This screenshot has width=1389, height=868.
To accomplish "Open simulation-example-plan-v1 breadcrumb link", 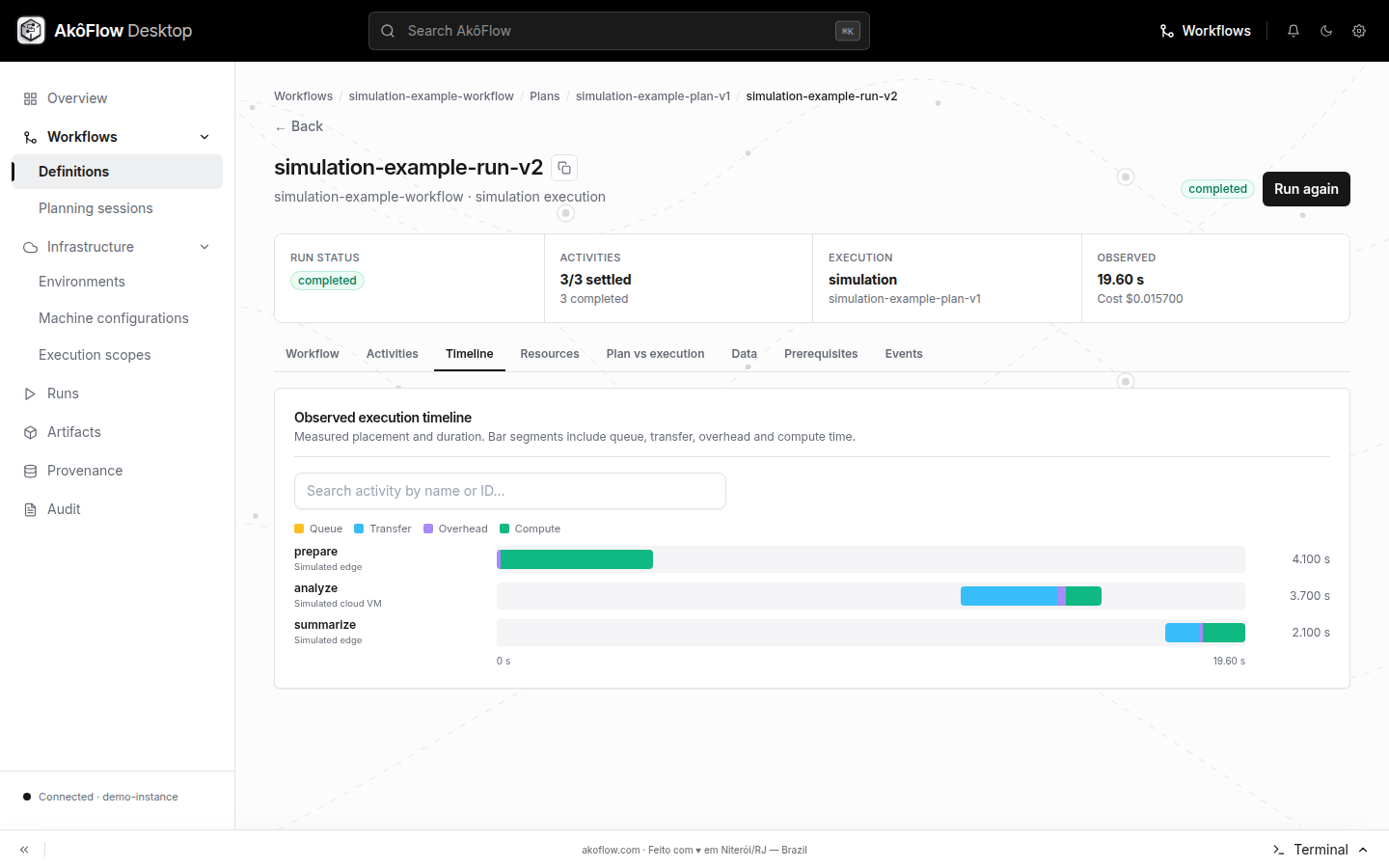I will [x=653, y=96].
